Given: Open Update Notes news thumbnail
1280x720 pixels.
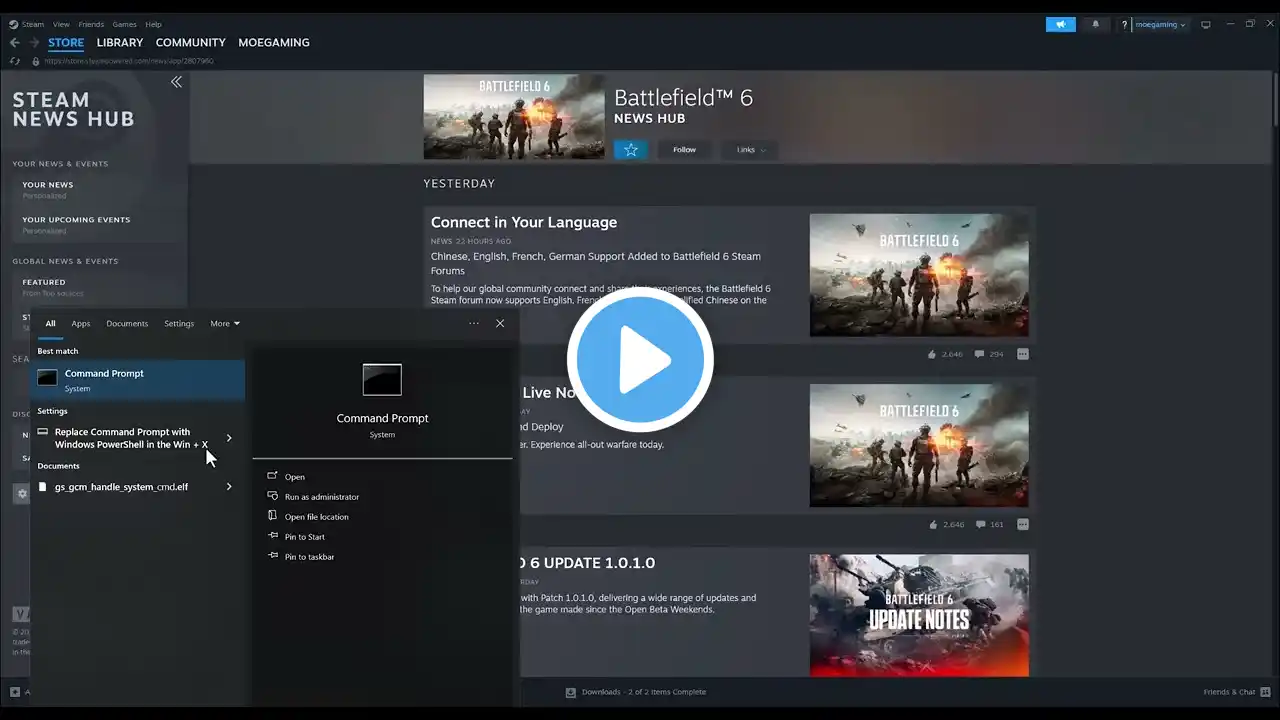Looking at the screenshot, I should click(918, 615).
